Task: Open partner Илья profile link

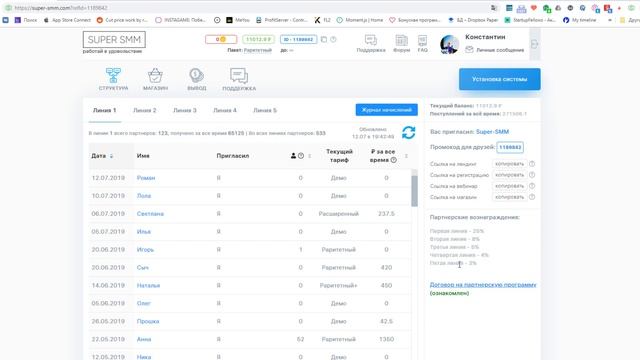Action: tap(144, 232)
